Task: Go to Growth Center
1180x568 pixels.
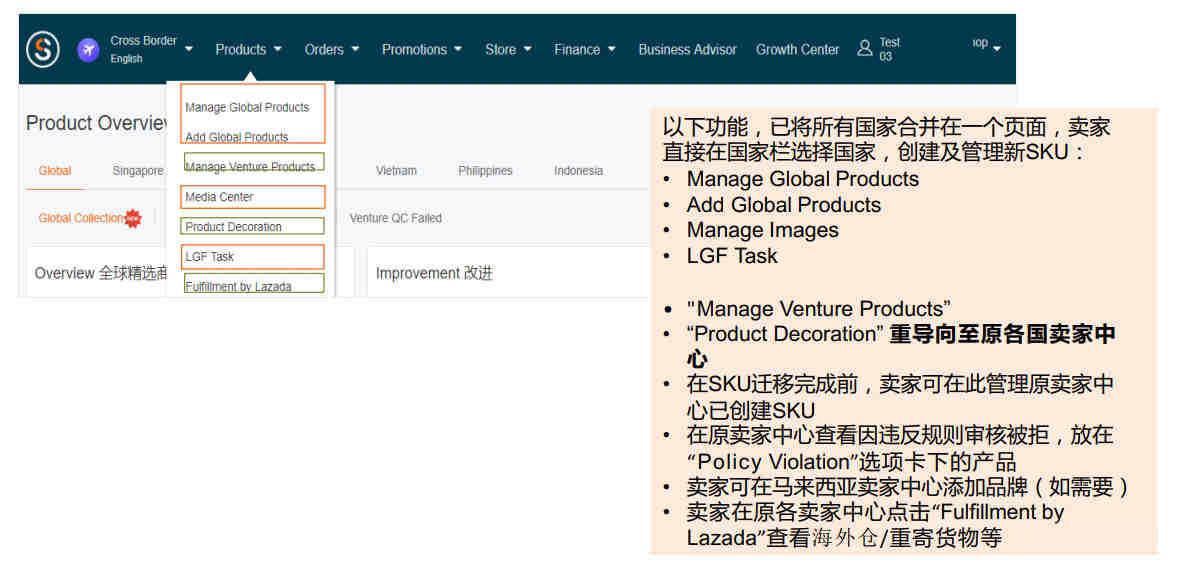Action: 797,49
